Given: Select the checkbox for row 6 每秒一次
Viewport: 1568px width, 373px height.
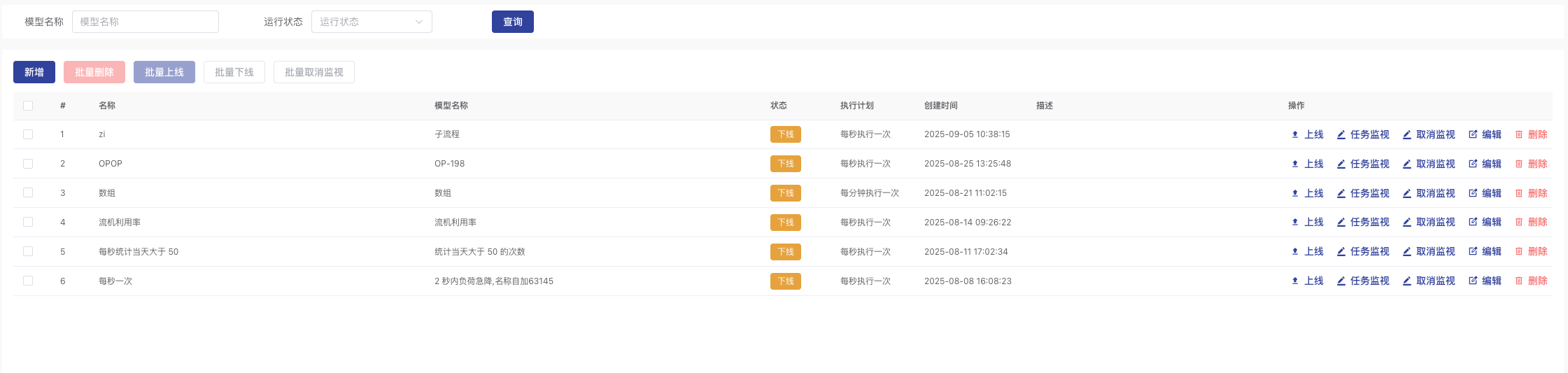Looking at the screenshot, I should [28, 281].
